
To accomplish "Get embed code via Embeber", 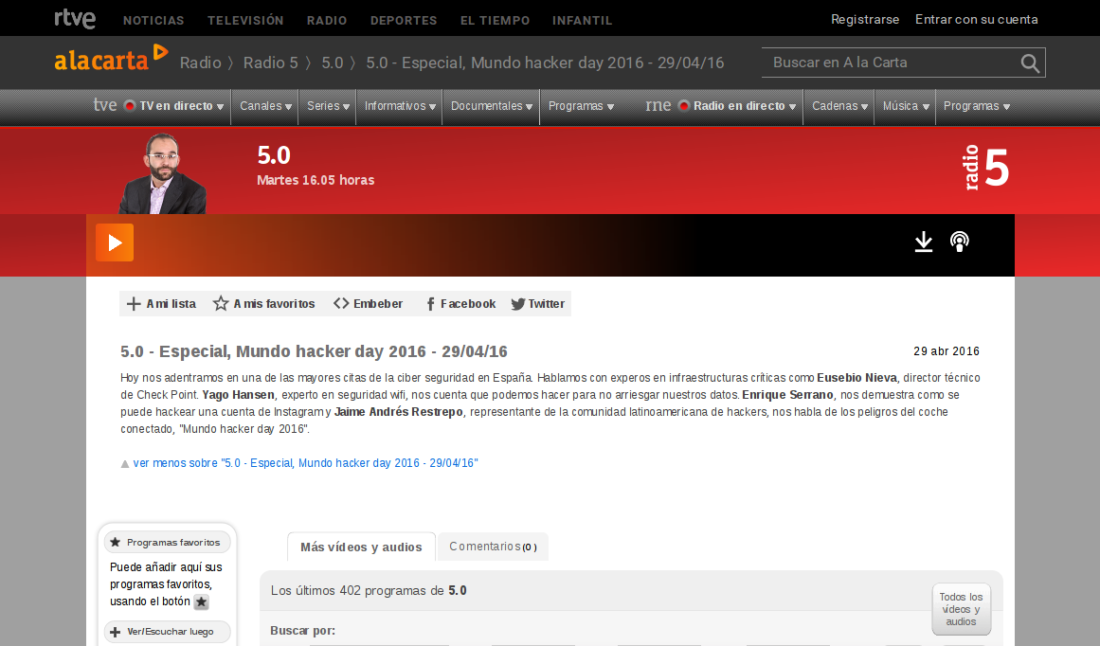I will tap(368, 304).
